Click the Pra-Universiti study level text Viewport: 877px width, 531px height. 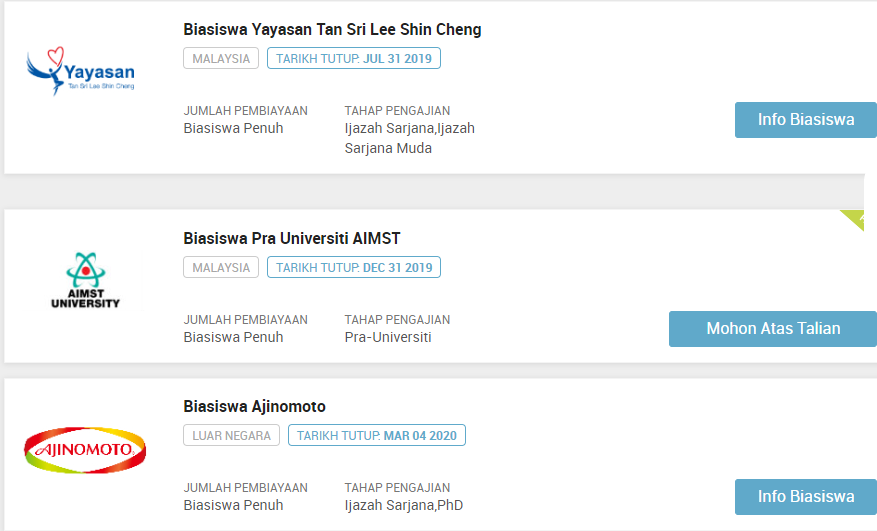388,337
